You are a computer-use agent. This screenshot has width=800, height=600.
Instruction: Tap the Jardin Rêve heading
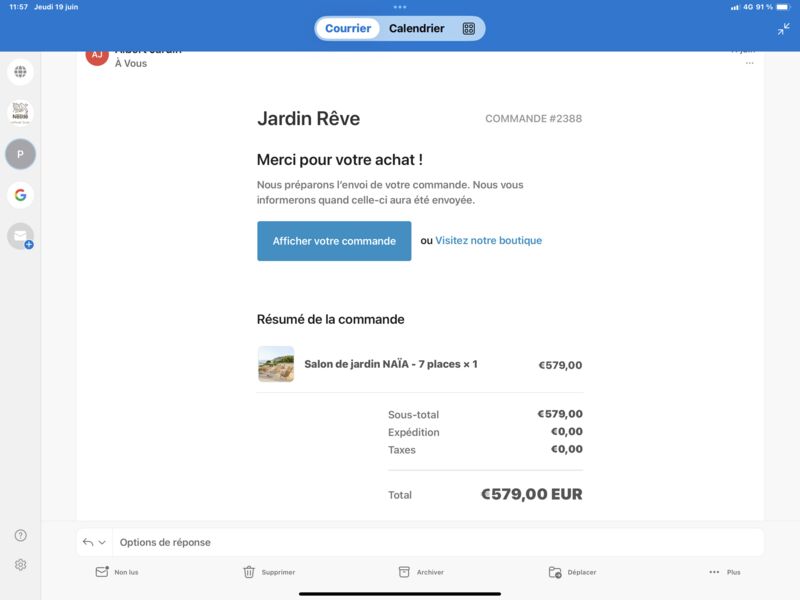click(308, 118)
